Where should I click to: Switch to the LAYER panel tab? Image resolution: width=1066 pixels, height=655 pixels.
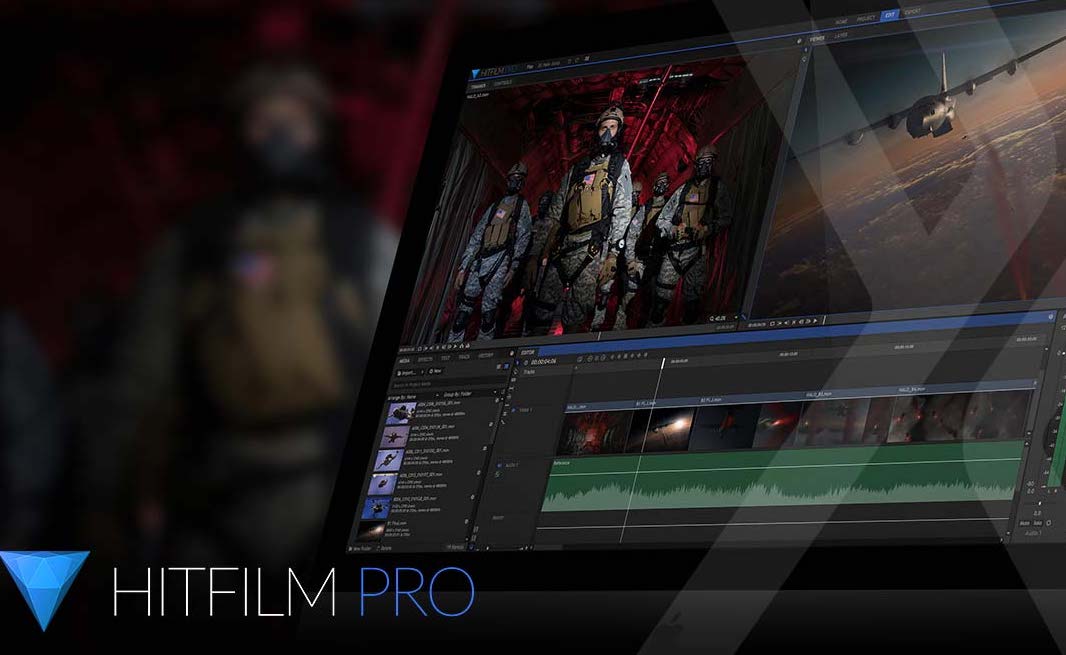click(x=841, y=35)
